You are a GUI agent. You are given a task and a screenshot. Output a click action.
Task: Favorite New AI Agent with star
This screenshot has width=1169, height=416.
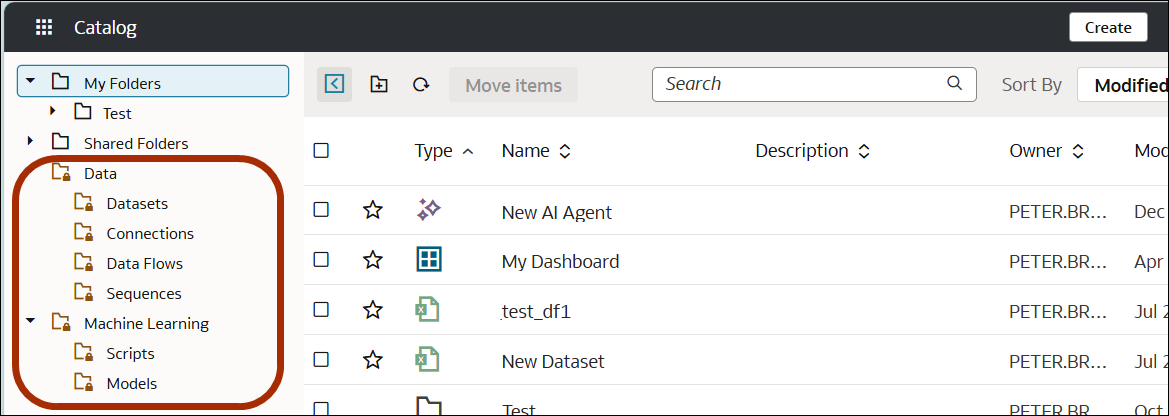tap(373, 211)
